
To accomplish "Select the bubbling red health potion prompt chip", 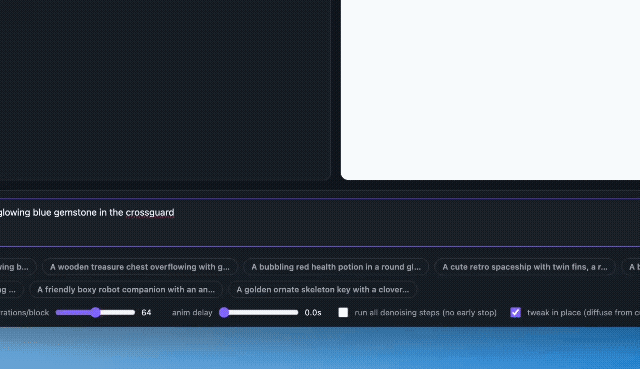I will [336, 267].
